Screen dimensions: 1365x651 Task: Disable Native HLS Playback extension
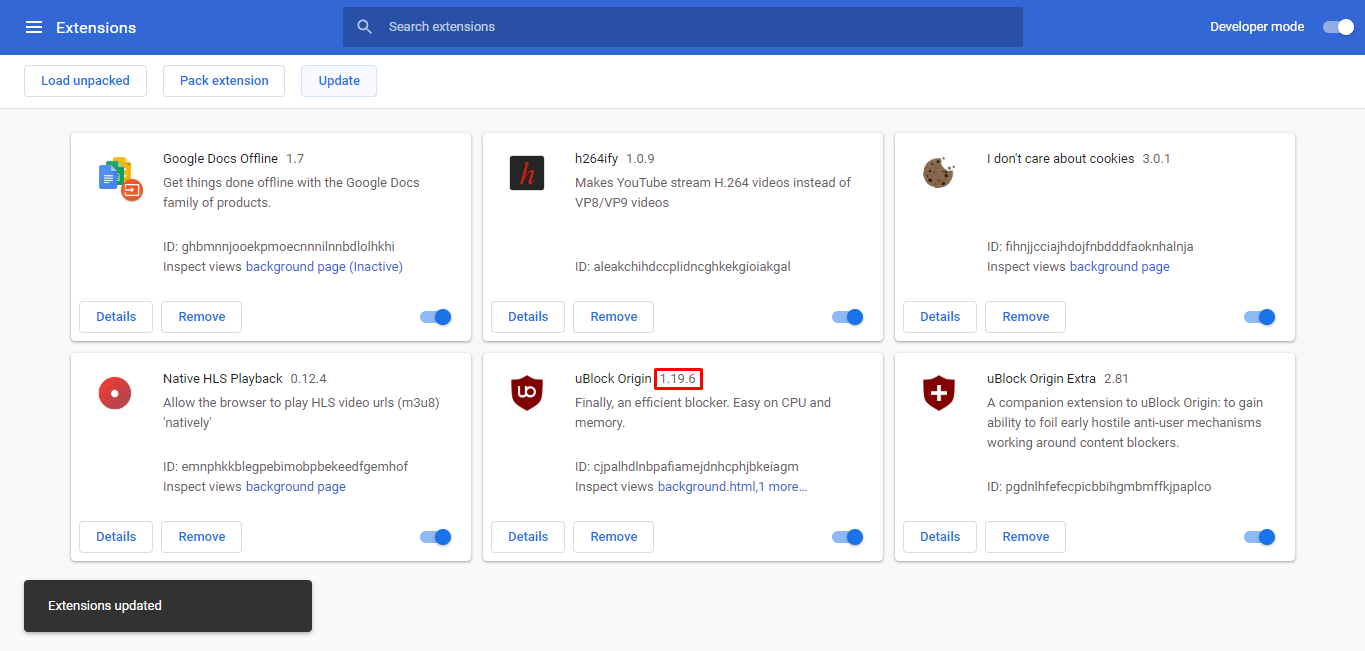click(x=436, y=537)
